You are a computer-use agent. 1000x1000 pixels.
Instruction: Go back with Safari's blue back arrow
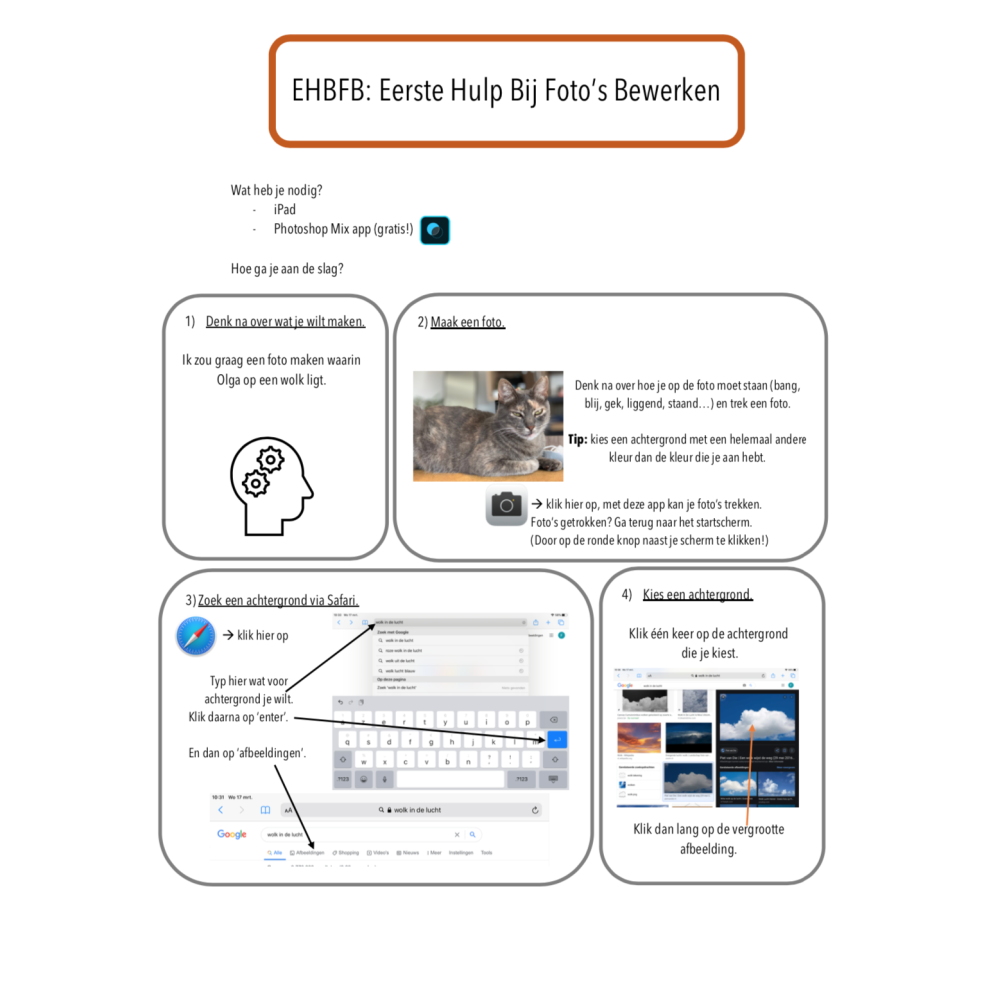(221, 810)
